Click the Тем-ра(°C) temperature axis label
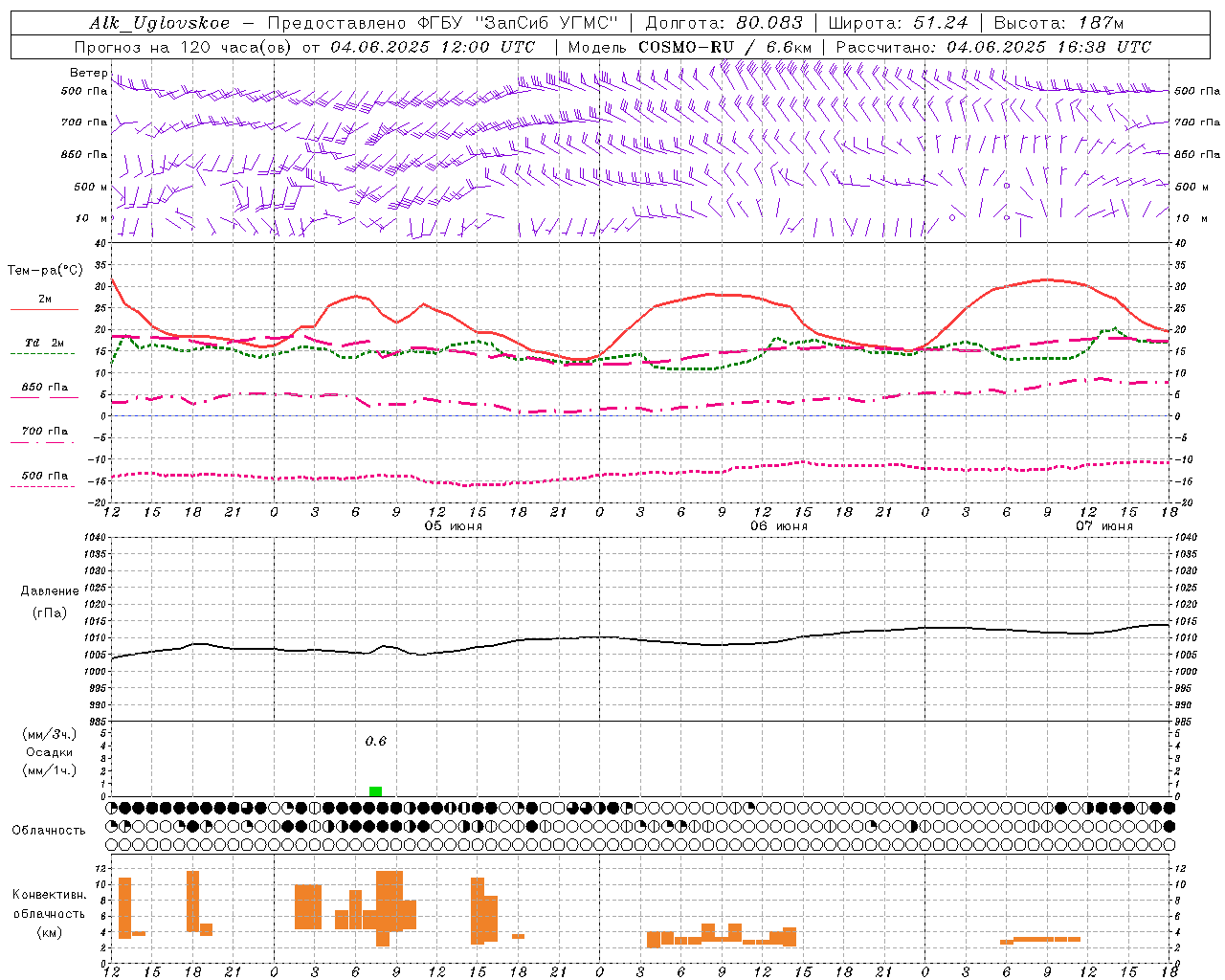 (45, 271)
